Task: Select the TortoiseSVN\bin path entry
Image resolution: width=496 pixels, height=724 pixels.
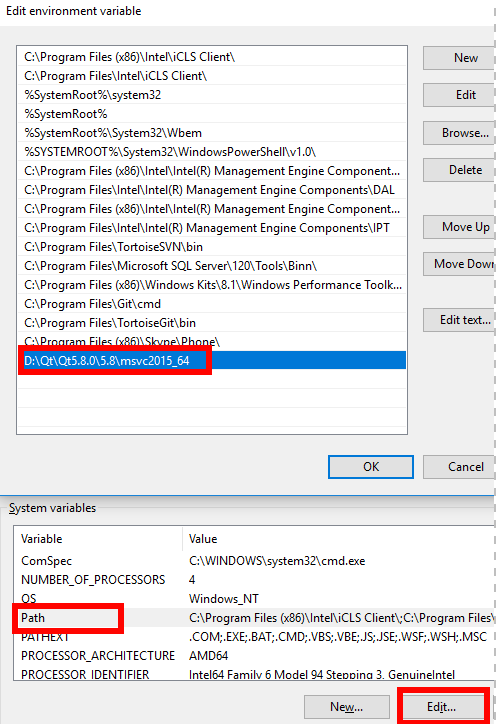Action: pos(212,247)
